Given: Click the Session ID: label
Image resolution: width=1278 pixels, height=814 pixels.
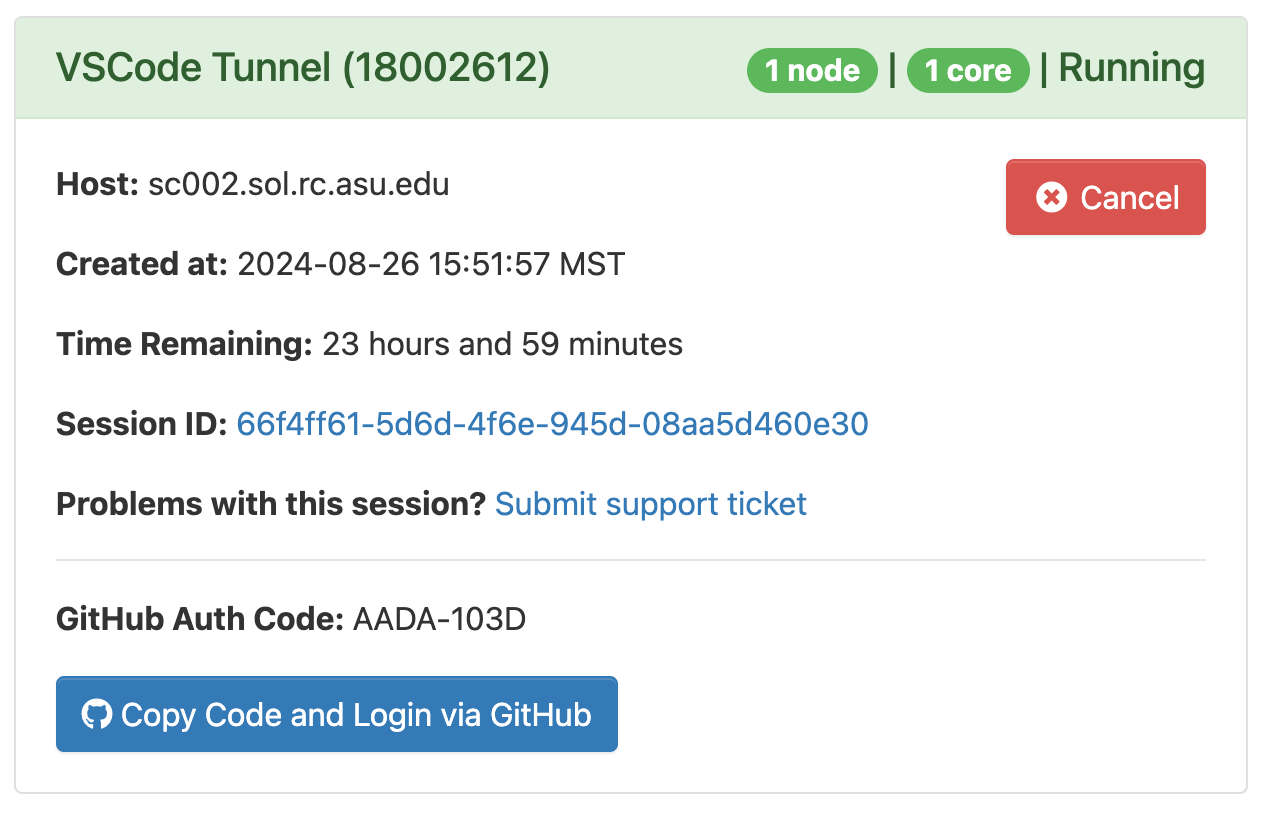Looking at the screenshot, I should [142, 425].
